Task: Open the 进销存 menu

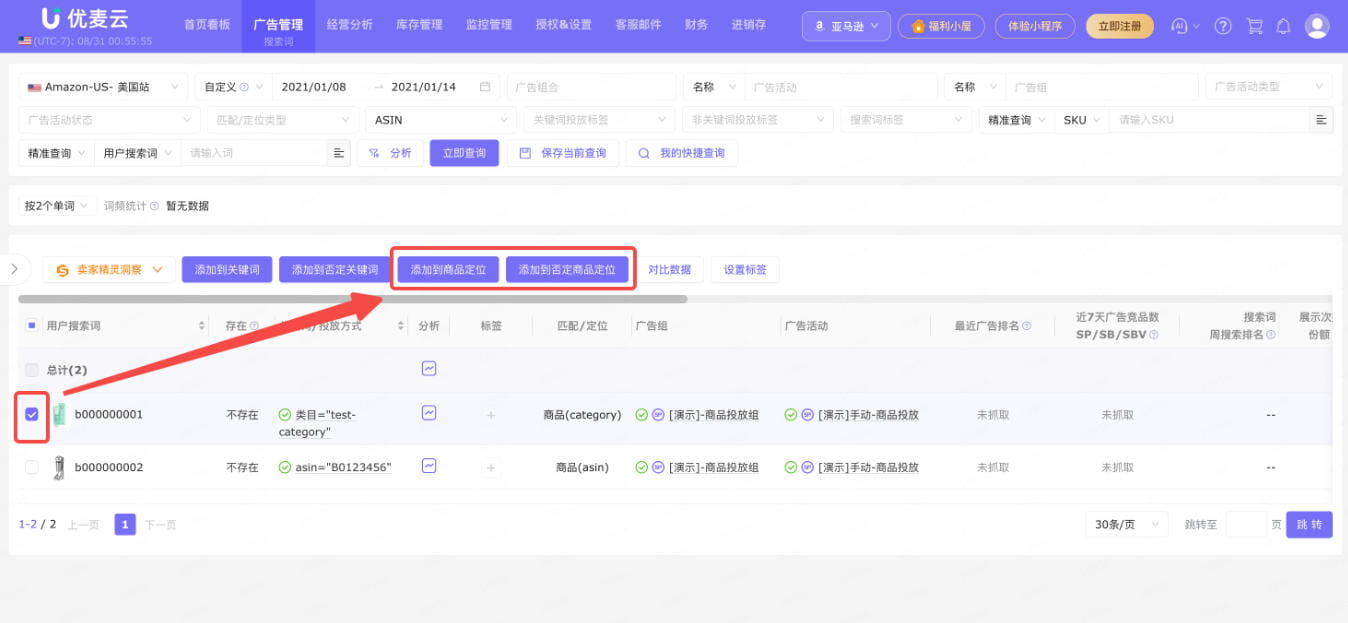Action: coord(750,24)
